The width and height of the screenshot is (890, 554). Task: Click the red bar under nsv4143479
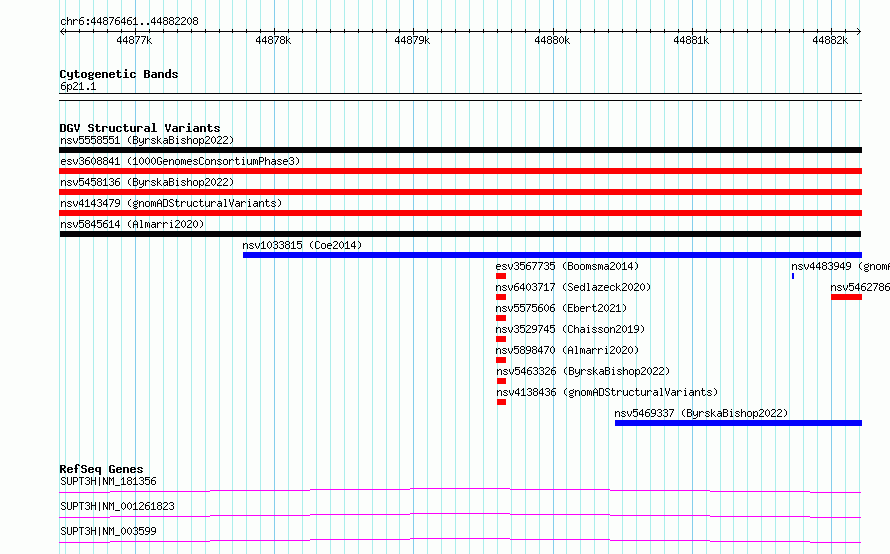pos(460,213)
